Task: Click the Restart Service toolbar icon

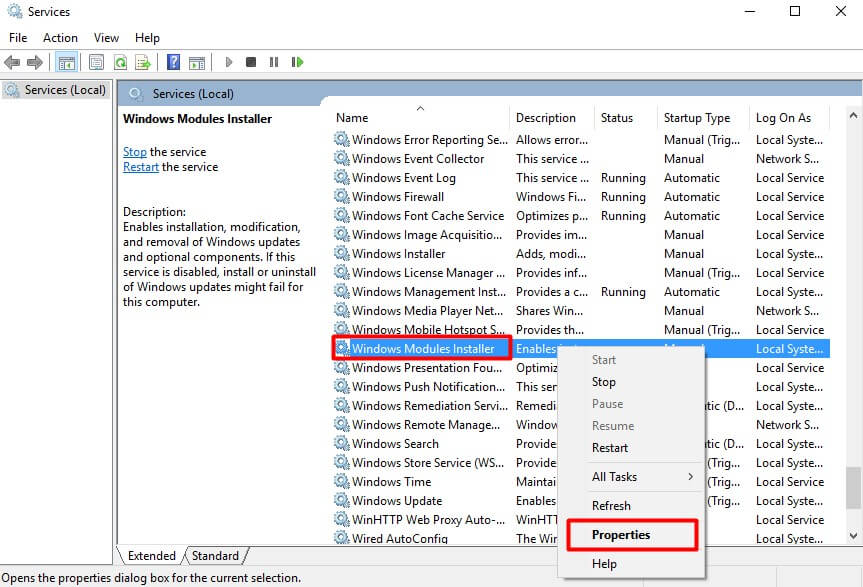Action: 297,62
